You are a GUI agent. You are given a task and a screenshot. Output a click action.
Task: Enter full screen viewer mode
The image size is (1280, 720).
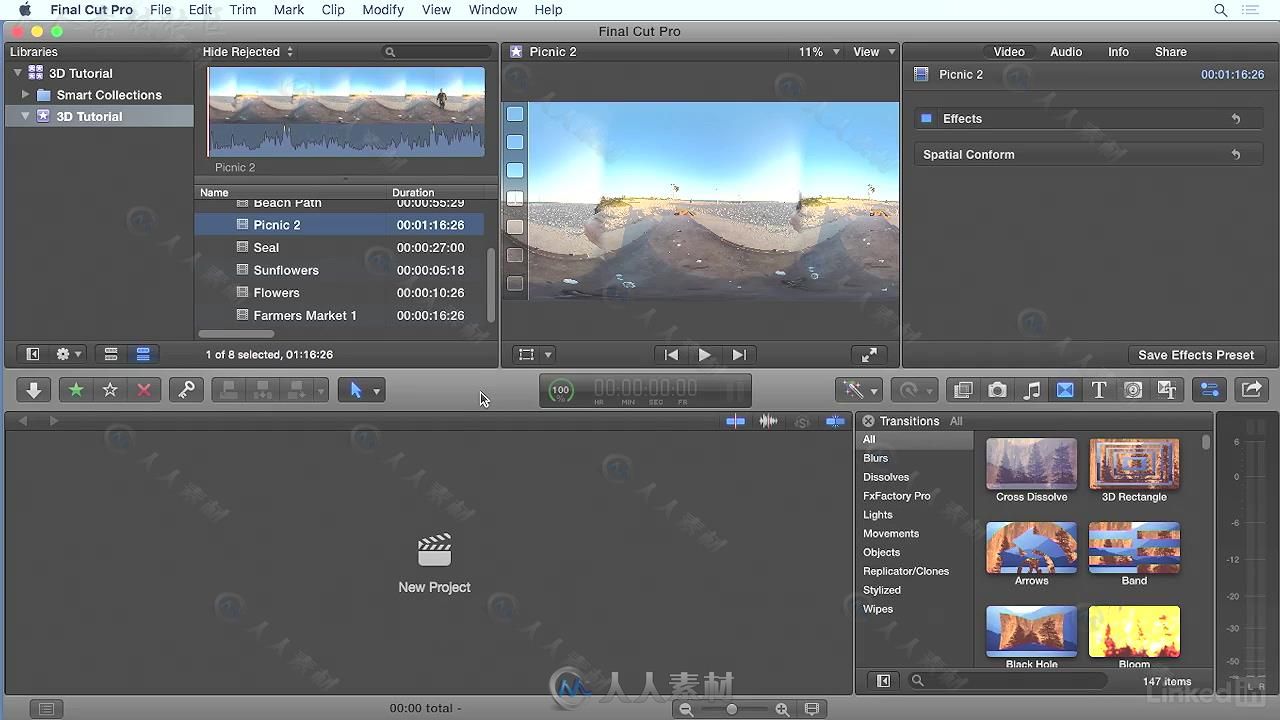(x=869, y=354)
